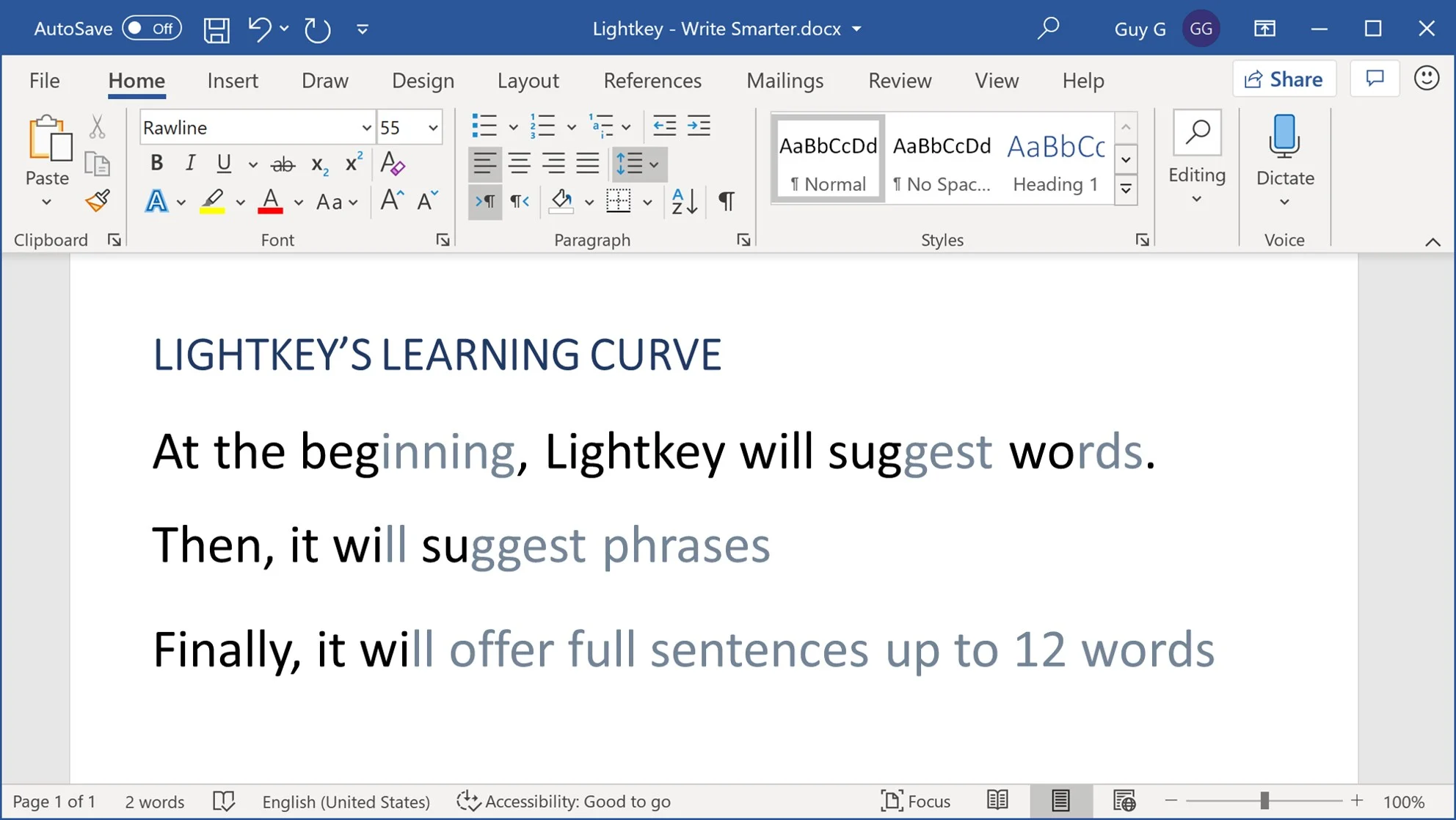This screenshot has height=820, width=1456.
Task: Open the Insert ribbon tab
Action: [x=231, y=80]
